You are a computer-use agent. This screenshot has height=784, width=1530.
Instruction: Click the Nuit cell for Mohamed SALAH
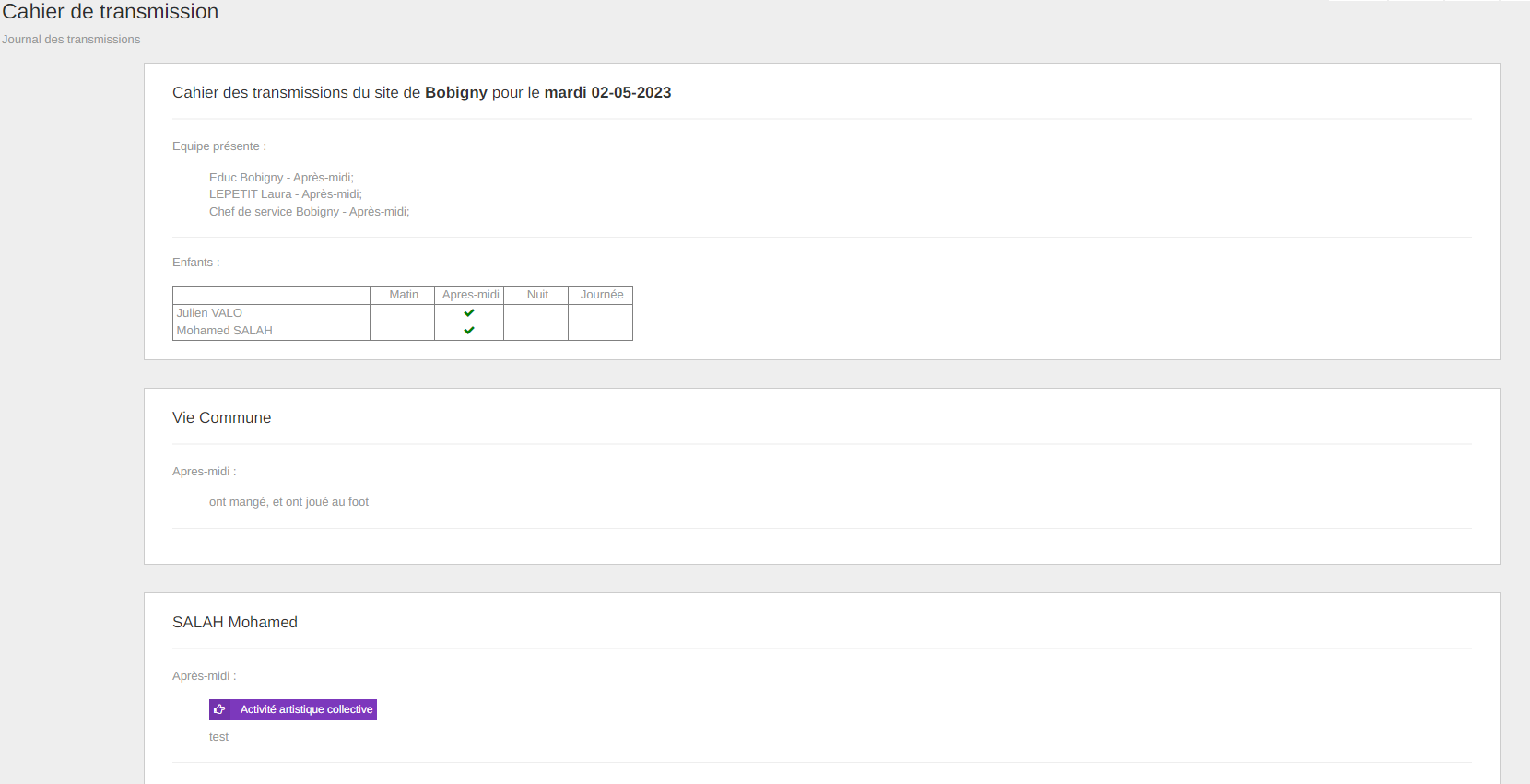point(535,331)
